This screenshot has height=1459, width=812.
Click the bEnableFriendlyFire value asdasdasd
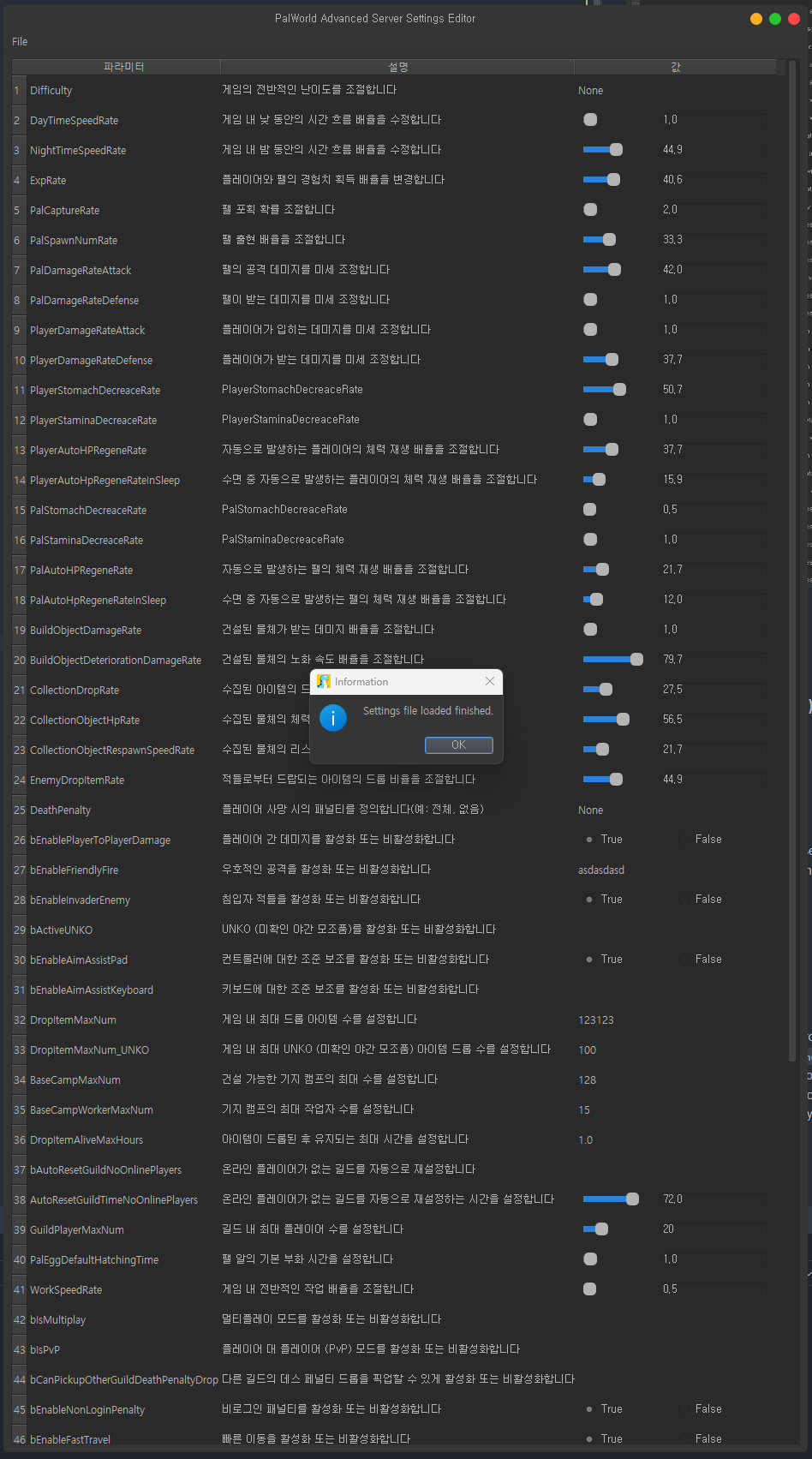[x=601, y=870]
